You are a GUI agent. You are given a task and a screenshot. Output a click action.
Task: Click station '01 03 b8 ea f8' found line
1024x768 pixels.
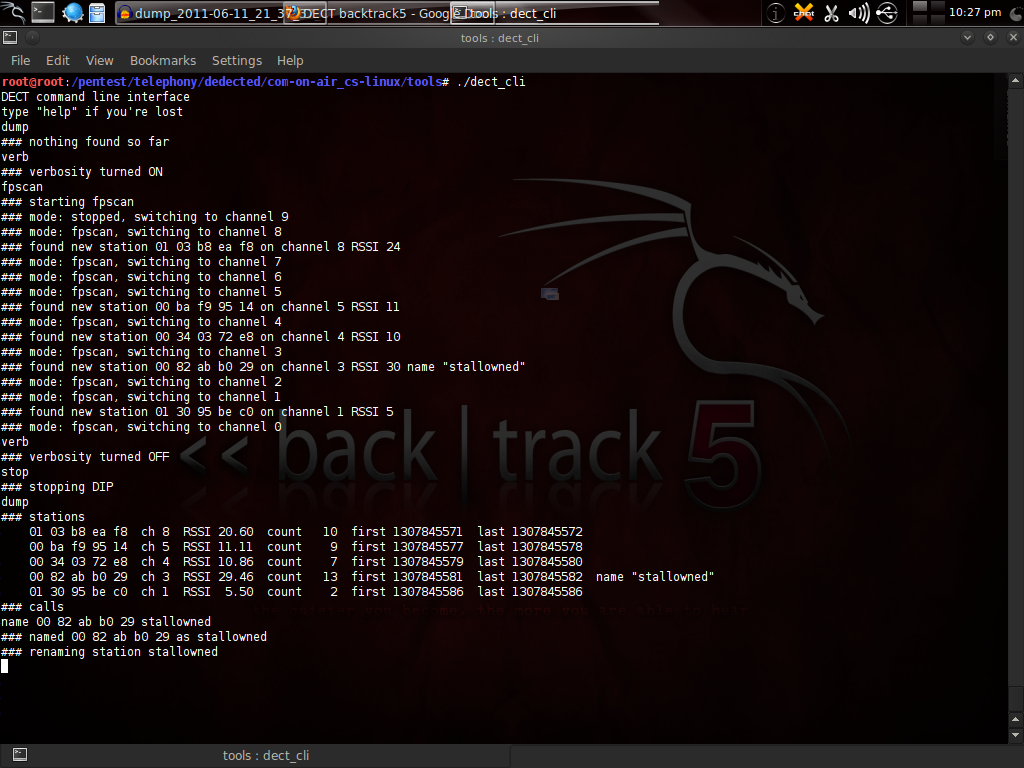[x=201, y=247]
